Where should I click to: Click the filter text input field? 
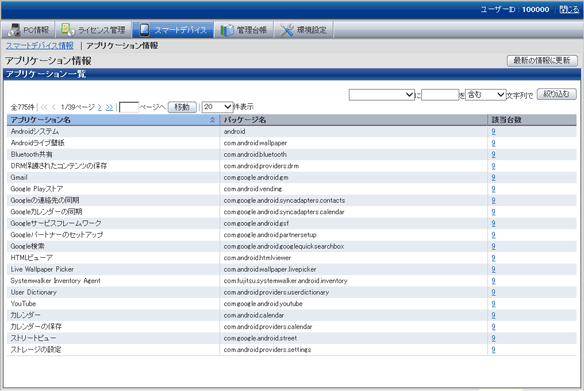click(440, 95)
